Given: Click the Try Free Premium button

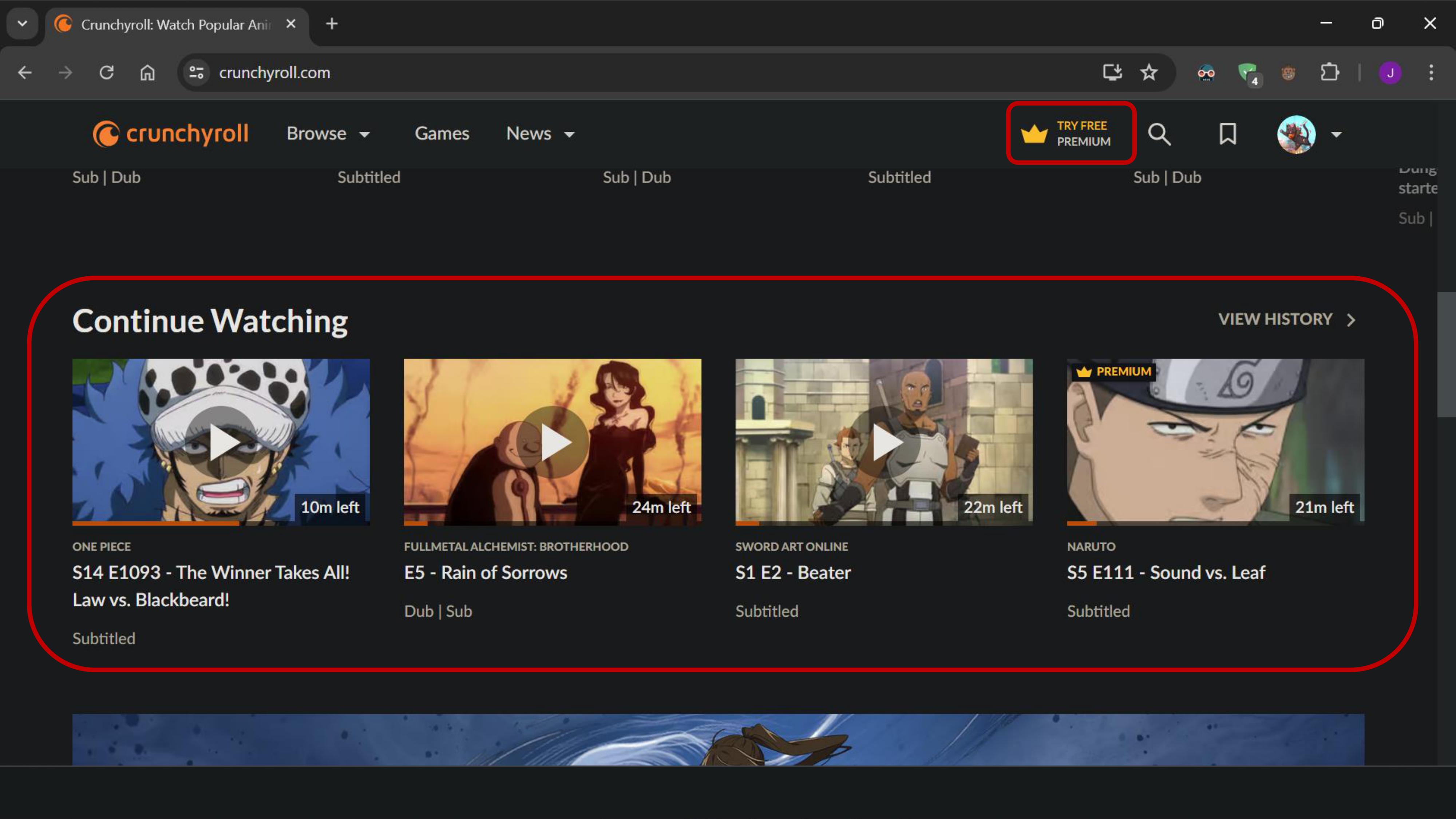Looking at the screenshot, I should click(x=1070, y=134).
